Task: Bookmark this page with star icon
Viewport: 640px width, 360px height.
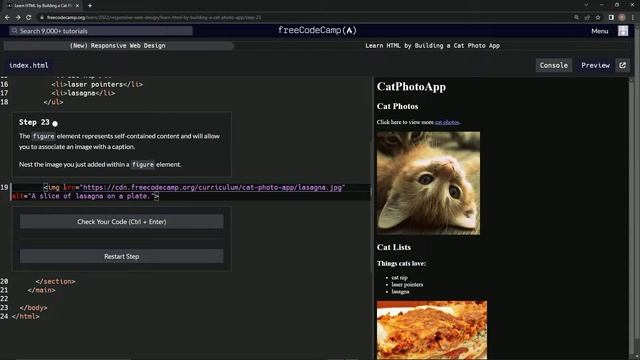Action: [x=598, y=18]
